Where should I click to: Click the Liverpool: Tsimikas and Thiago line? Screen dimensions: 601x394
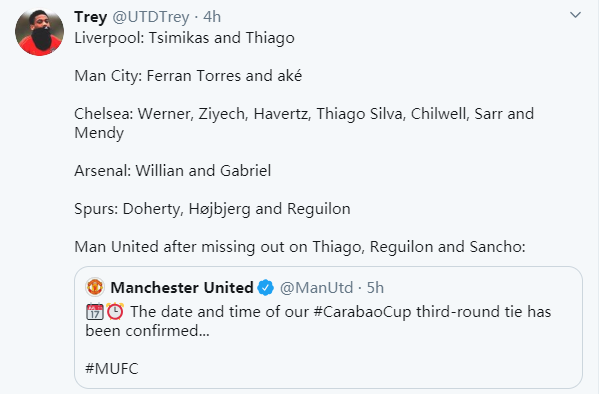[x=184, y=38]
